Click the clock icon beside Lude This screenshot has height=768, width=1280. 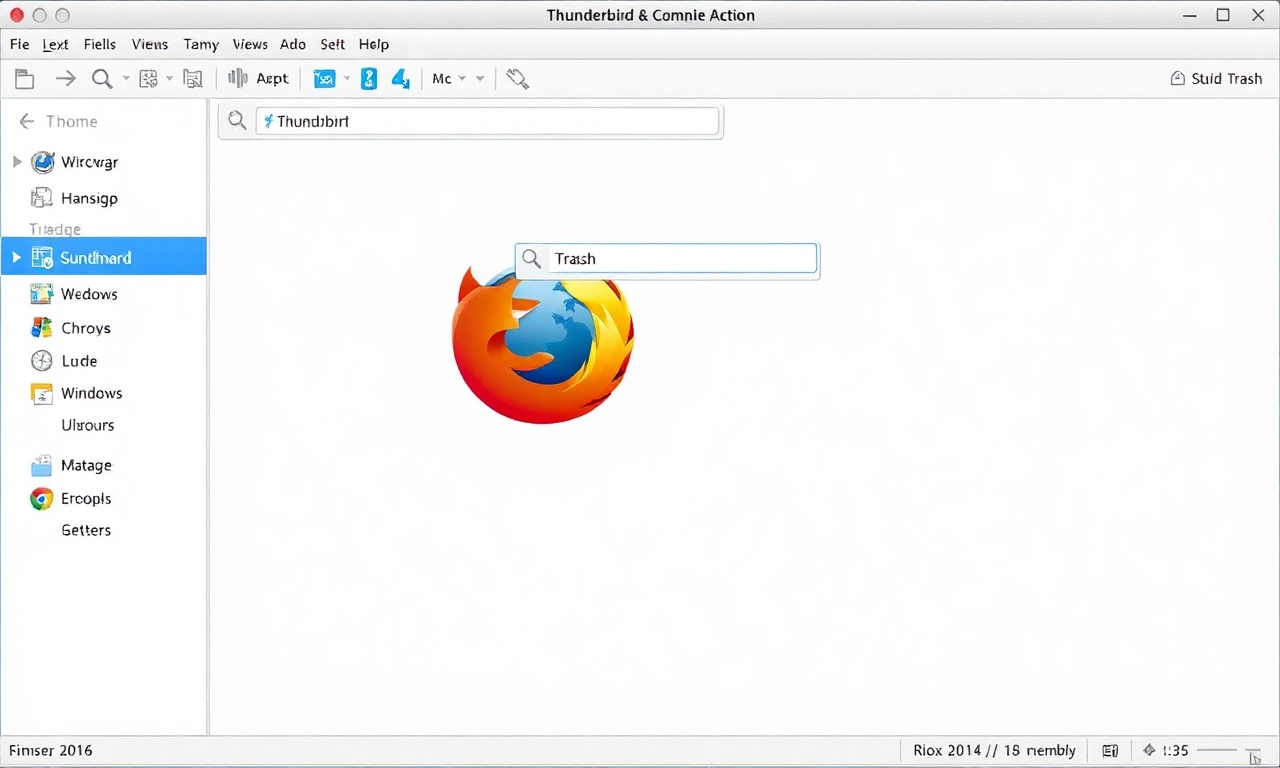point(42,361)
